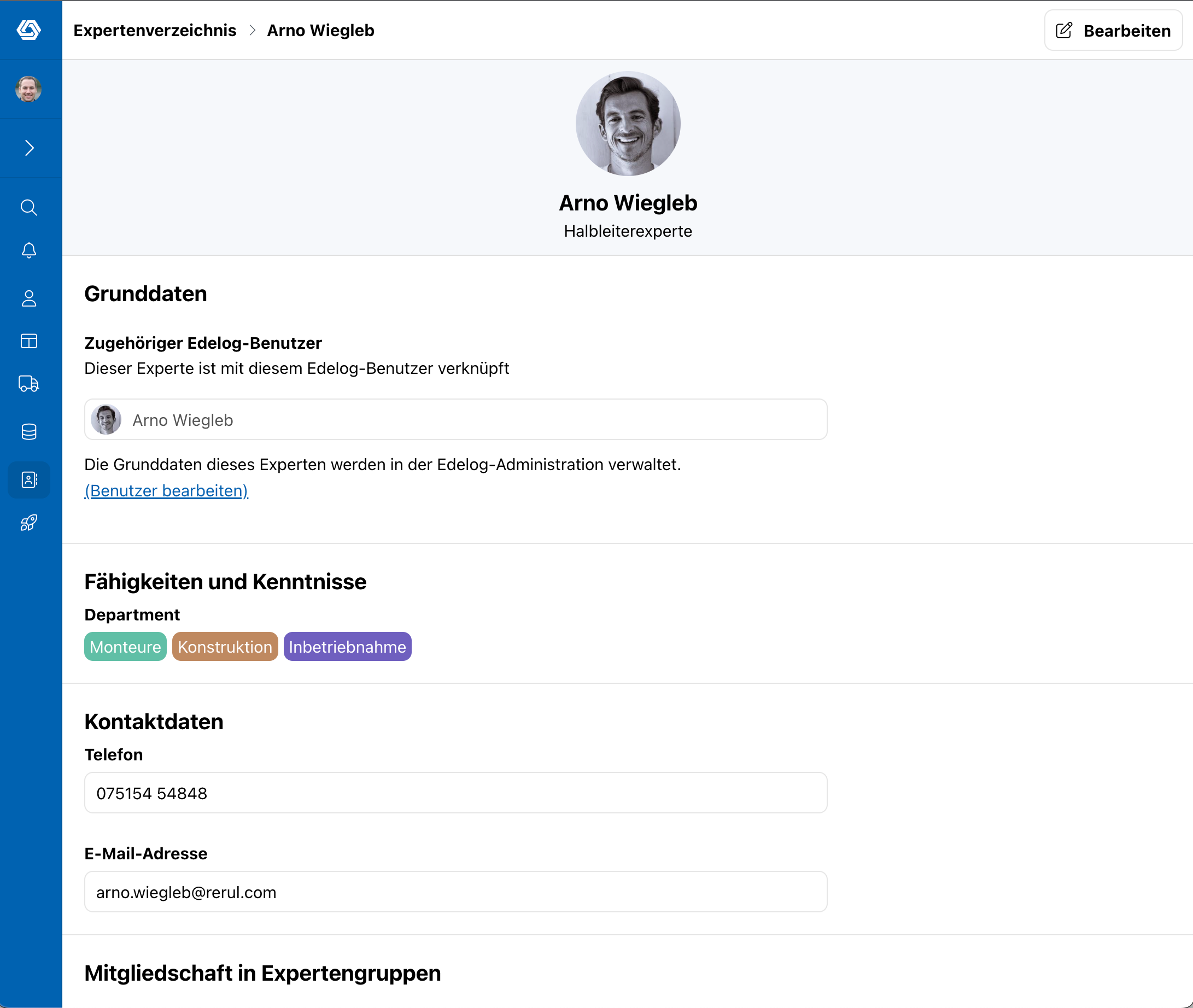Open the database icon in the sidebar

(x=29, y=432)
